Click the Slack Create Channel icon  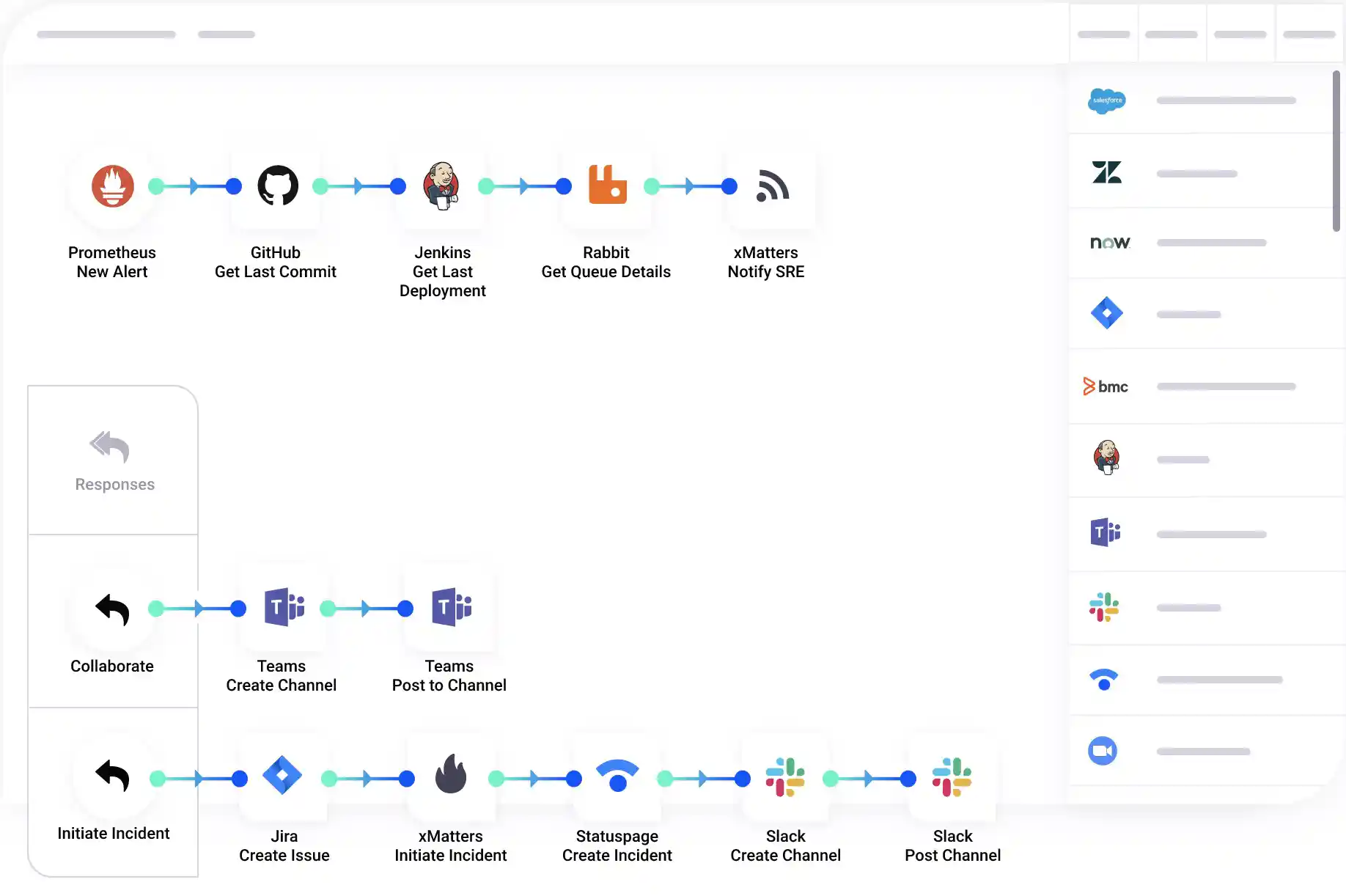point(785,777)
